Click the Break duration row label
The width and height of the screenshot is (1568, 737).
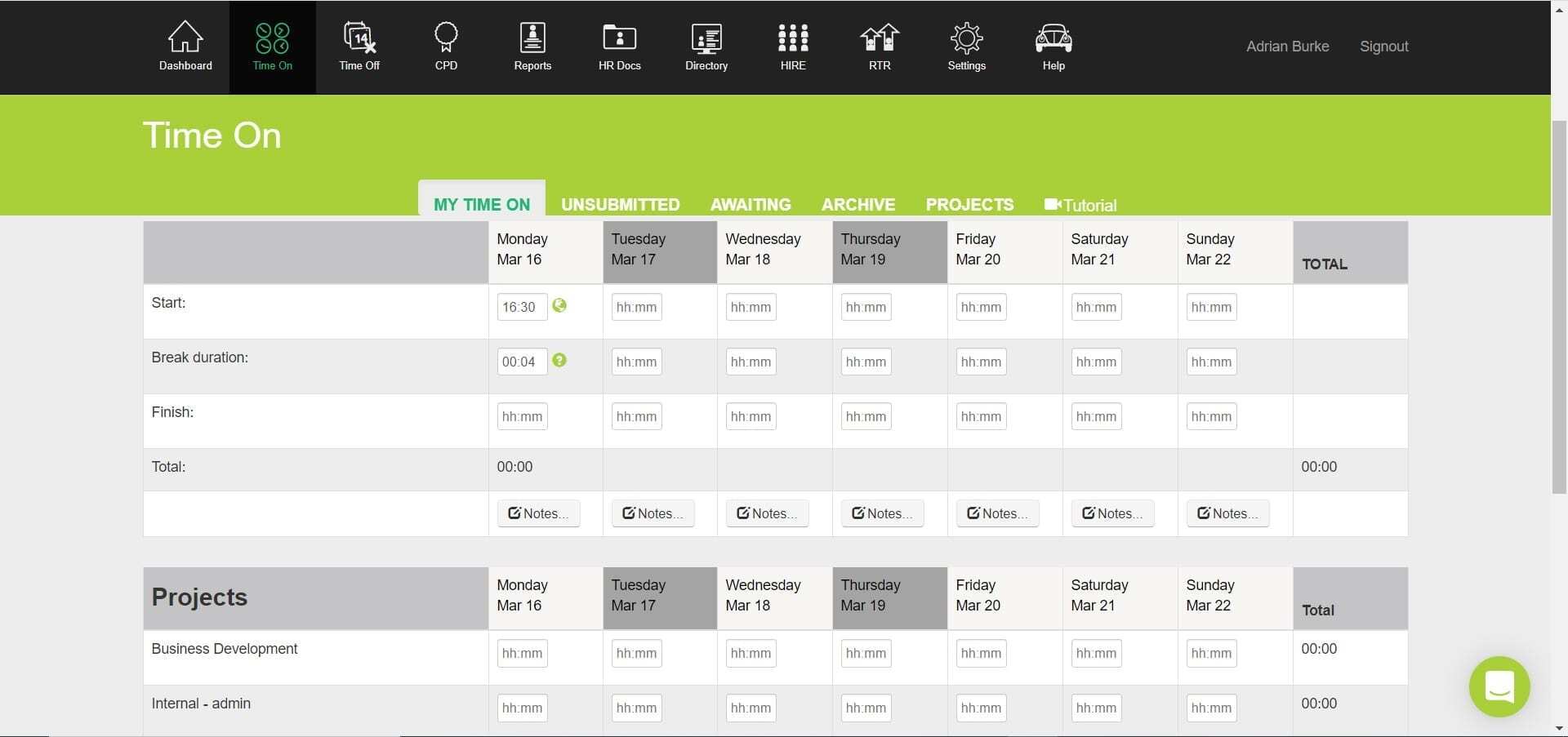pos(200,357)
